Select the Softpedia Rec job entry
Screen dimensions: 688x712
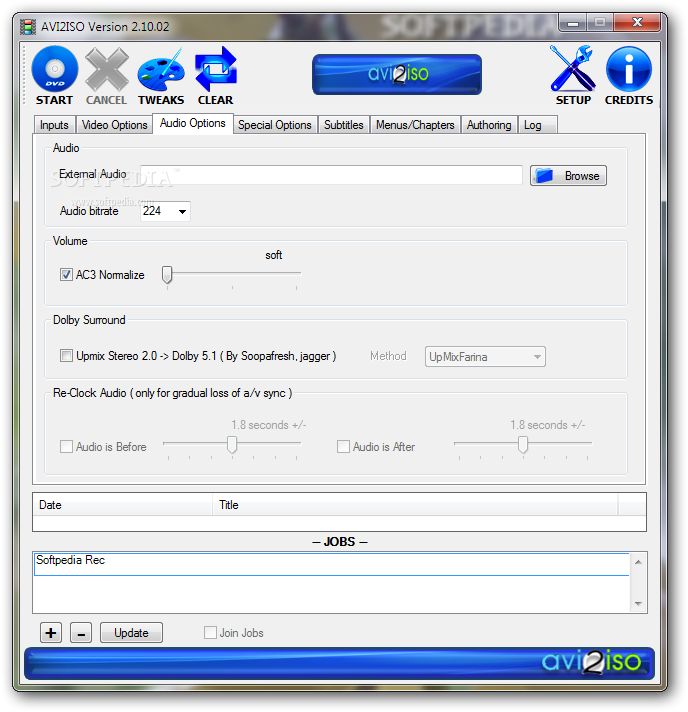(x=332, y=564)
